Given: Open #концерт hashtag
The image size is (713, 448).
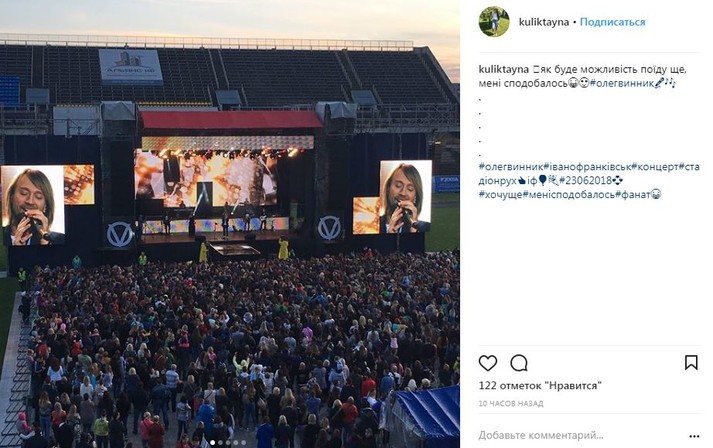Looking at the screenshot, I should pyautogui.click(x=655, y=166).
